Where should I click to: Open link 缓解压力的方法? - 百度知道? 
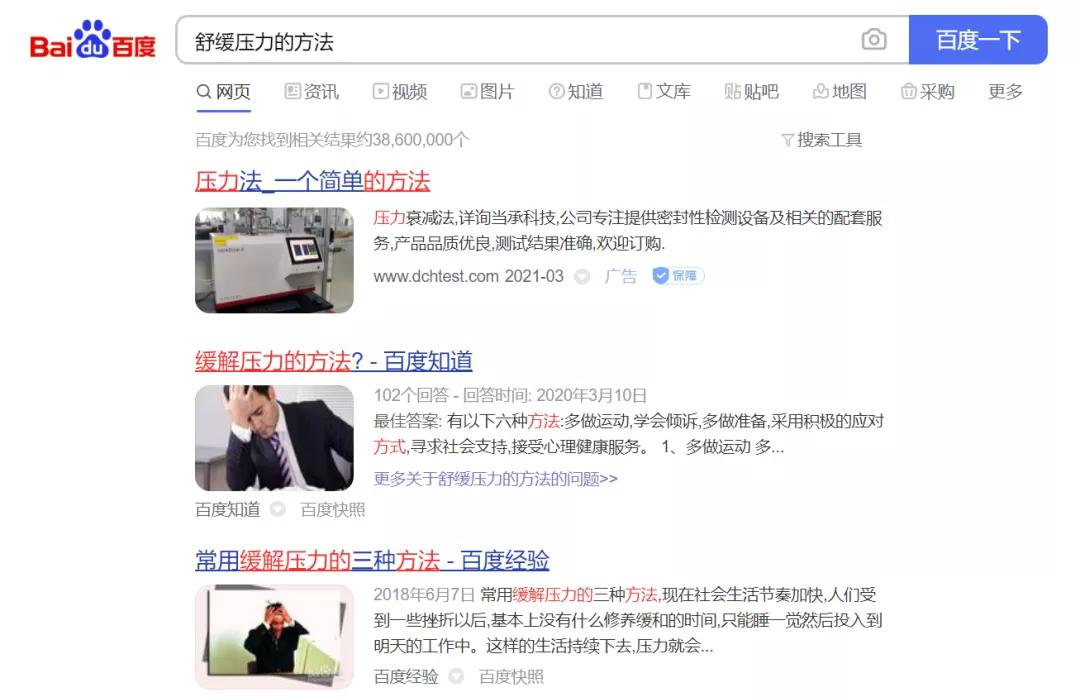point(333,361)
